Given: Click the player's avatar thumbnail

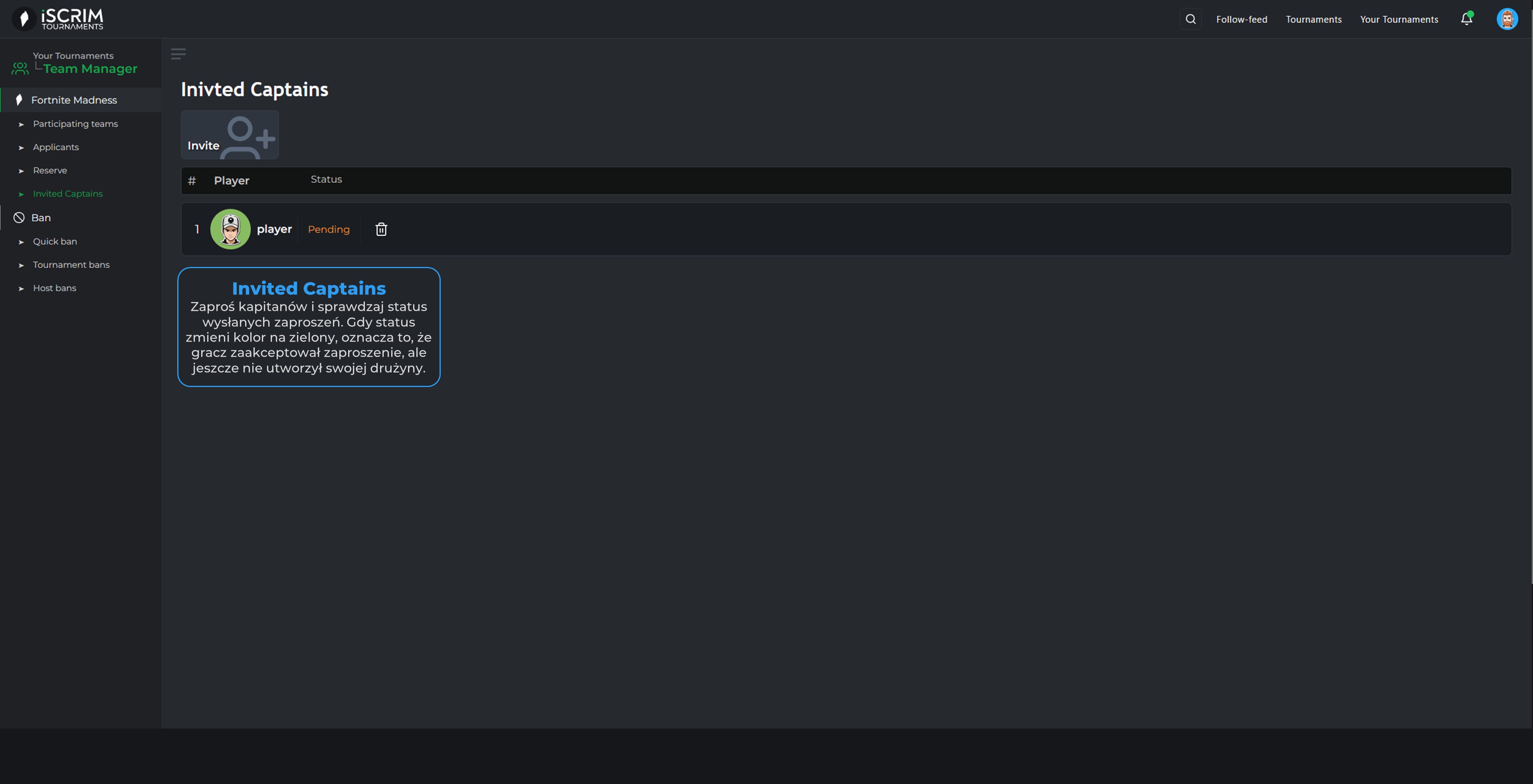Looking at the screenshot, I should [x=230, y=229].
